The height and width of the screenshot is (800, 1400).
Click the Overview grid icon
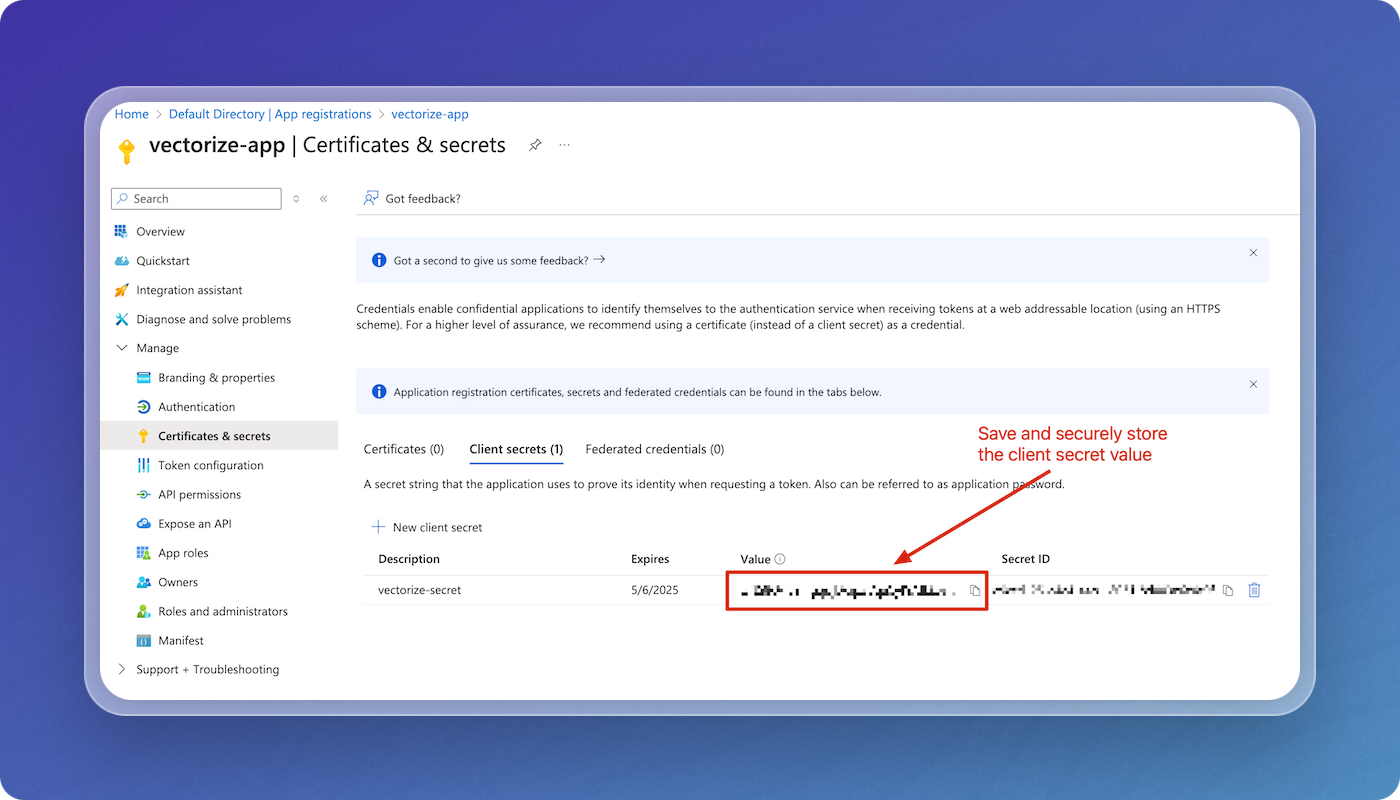click(121, 231)
